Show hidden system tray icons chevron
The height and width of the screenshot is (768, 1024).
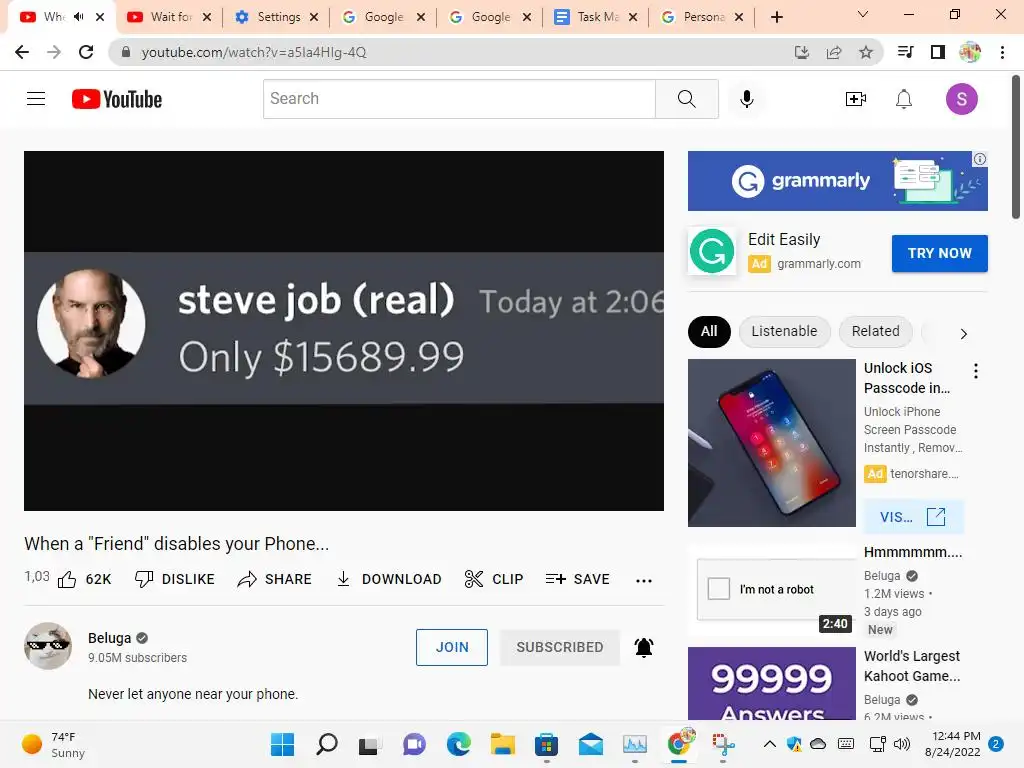point(770,744)
